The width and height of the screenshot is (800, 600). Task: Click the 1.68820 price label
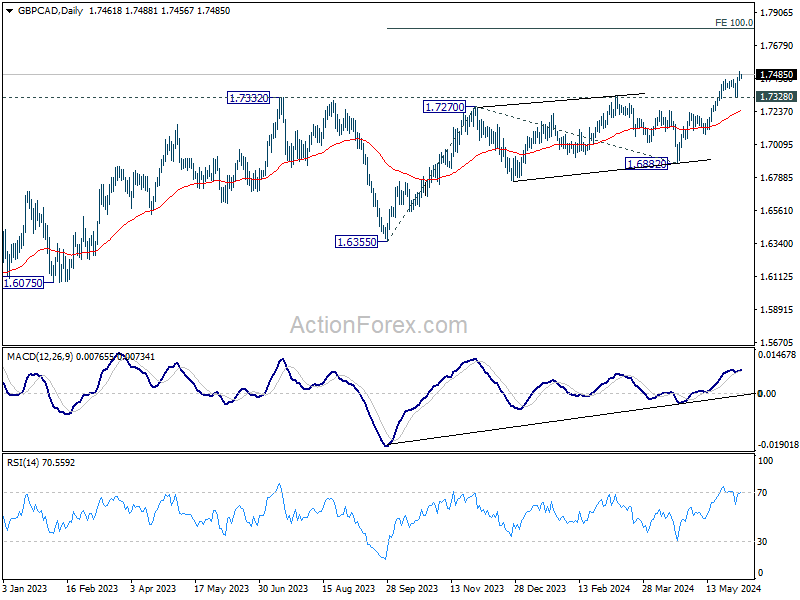click(x=646, y=164)
